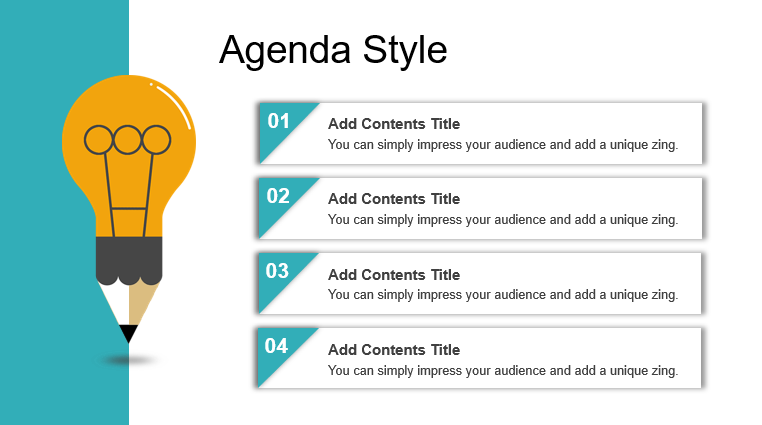The width and height of the screenshot is (762, 425).
Task: Click the description text under item 01
Action: point(503,145)
